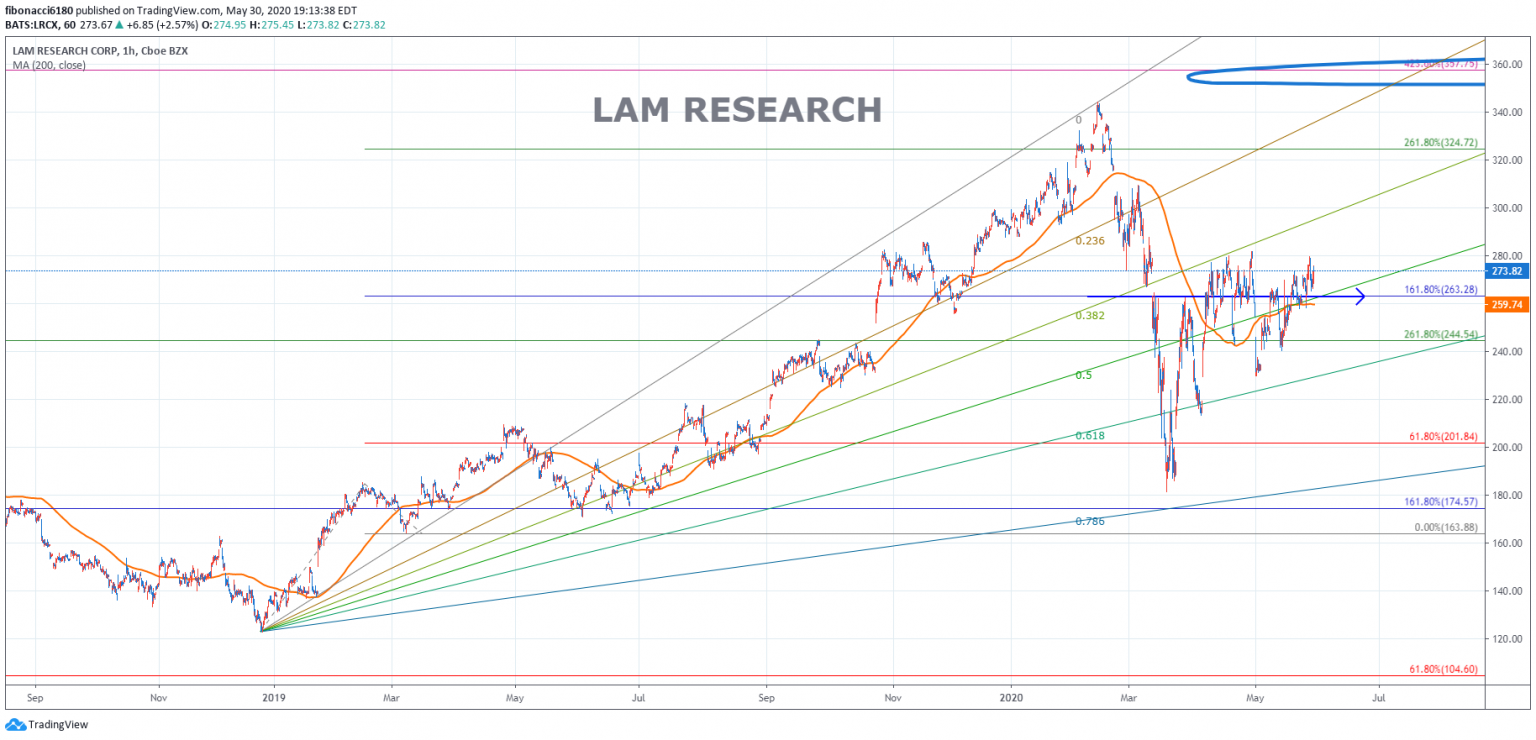This screenshot has width=1536, height=740.
Task: Select the MA (200, close) indicator label
Action: pos(49,65)
